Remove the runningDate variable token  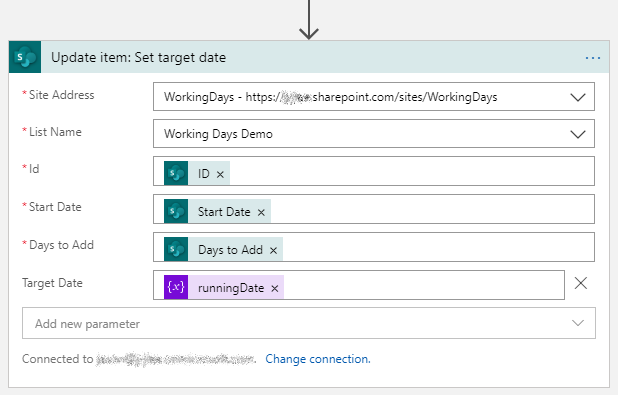(275, 289)
